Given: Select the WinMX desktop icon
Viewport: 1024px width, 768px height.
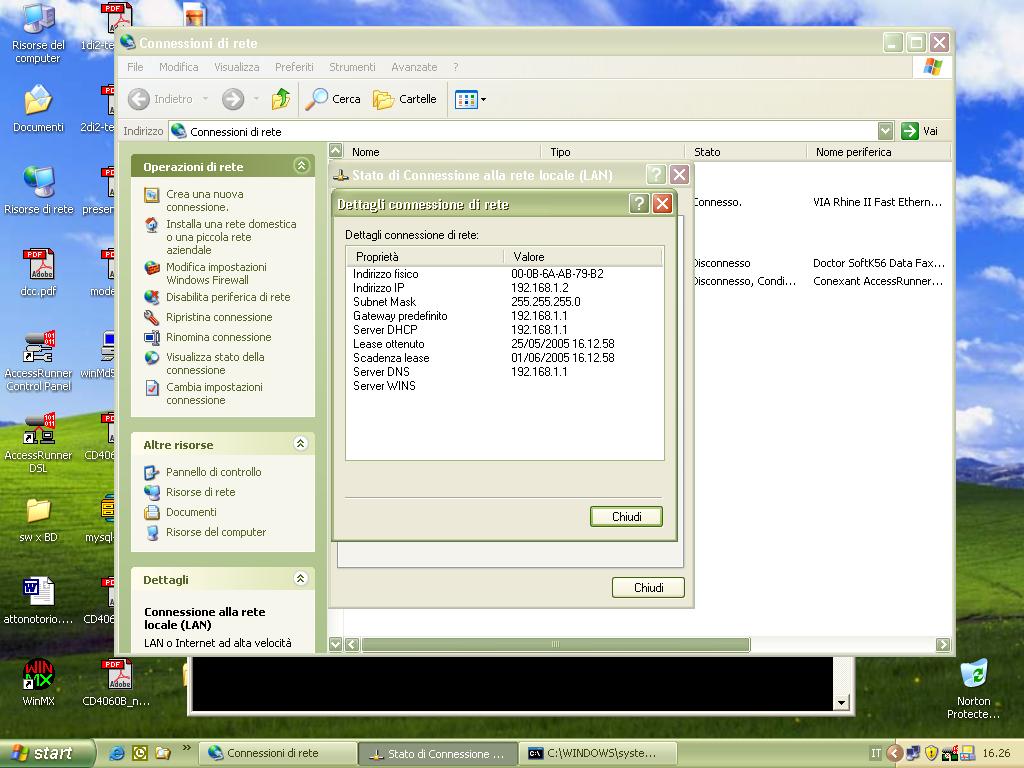Looking at the screenshot, I should (38, 677).
